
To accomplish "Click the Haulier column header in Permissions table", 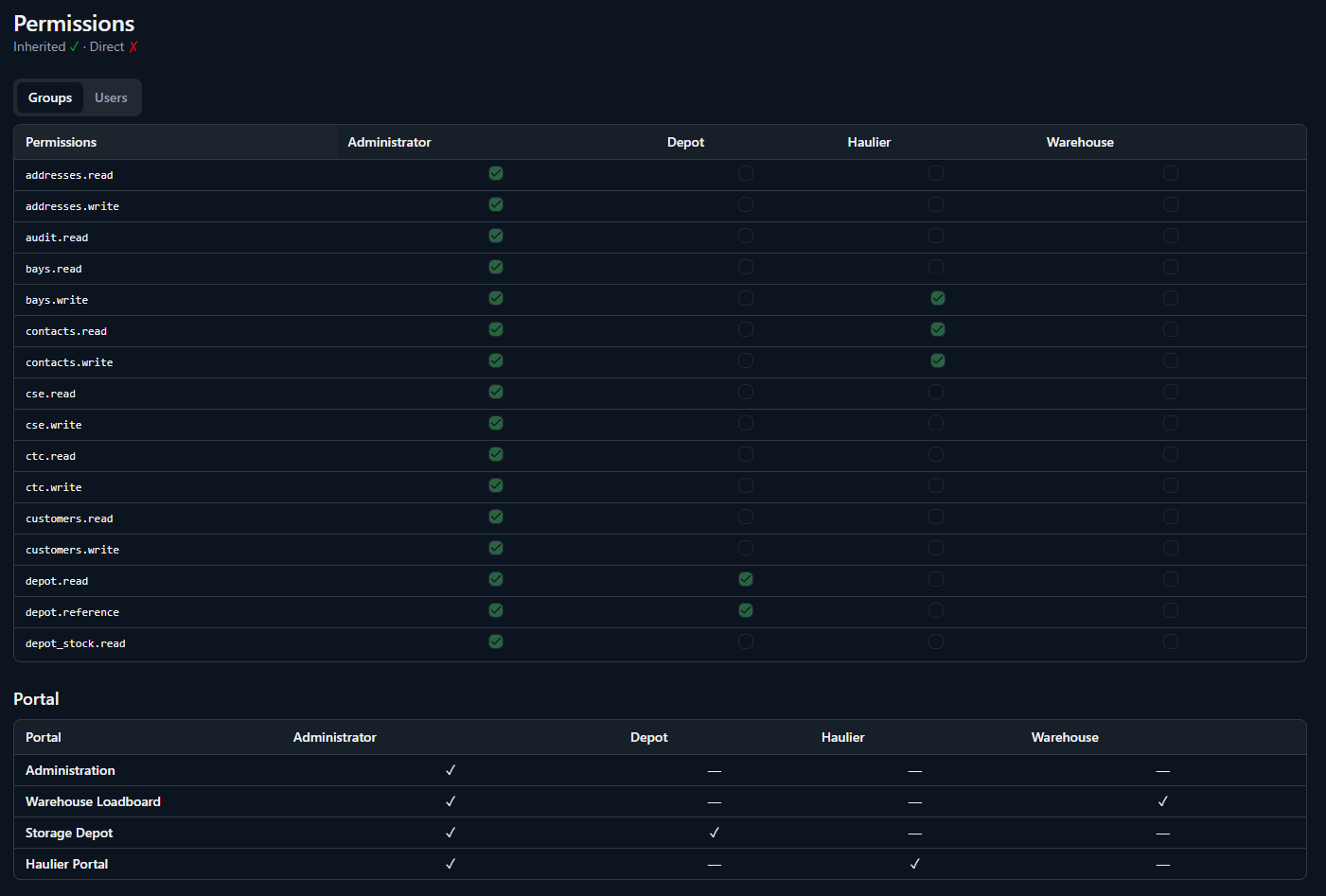I will coord(869,142).
